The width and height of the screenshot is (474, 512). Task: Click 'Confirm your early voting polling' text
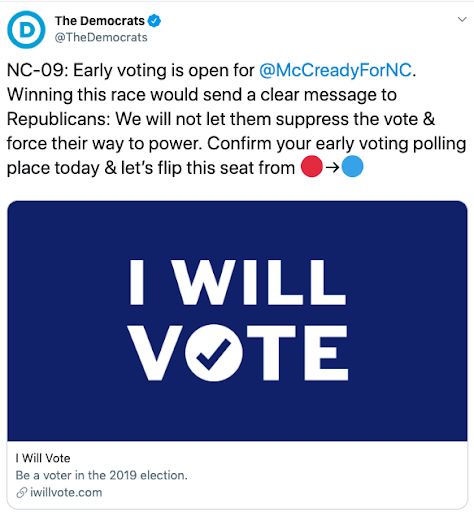[336, 144]
